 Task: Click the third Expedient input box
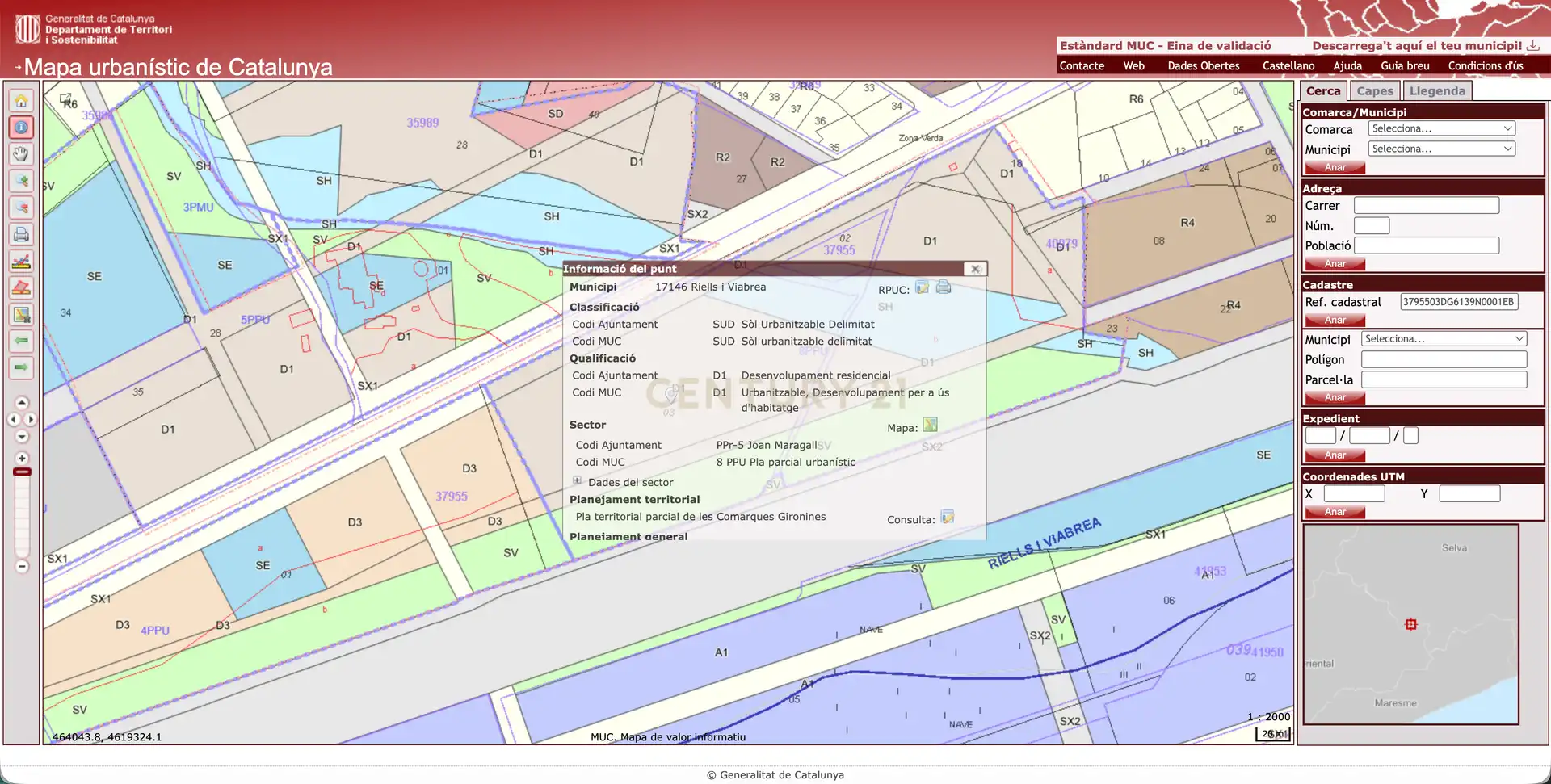click(1410, 436)
